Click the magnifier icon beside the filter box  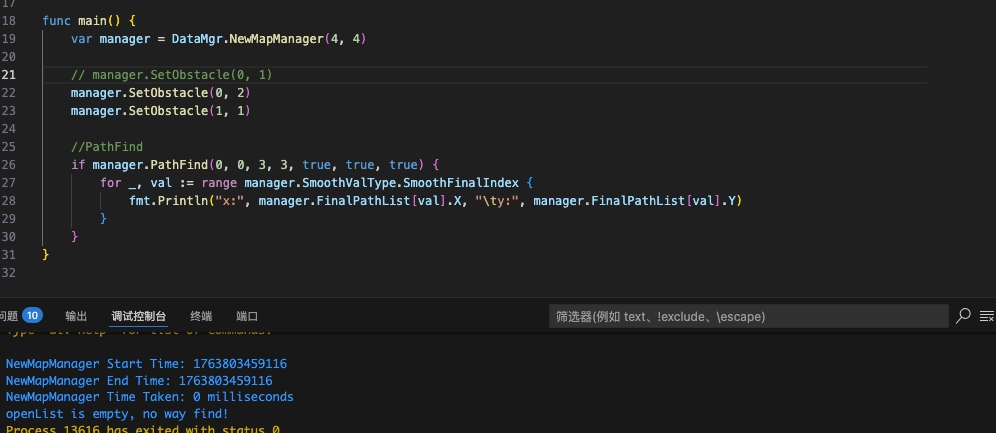point(964,316)
